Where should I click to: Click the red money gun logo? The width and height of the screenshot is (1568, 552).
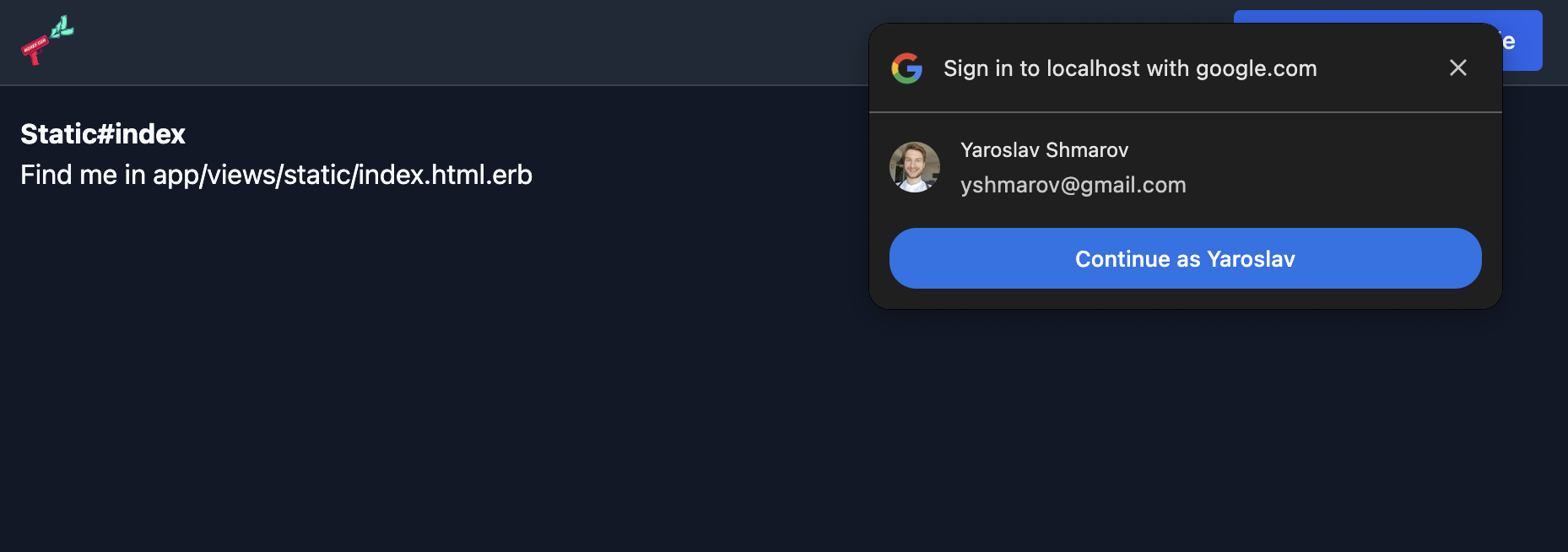pos(47,41)
